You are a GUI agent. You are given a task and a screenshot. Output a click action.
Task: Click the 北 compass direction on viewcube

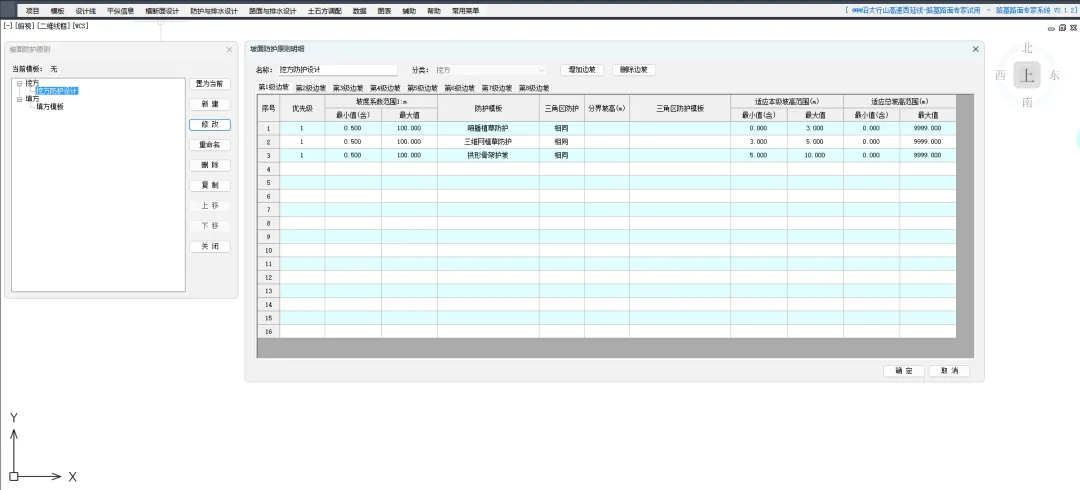1027,48
